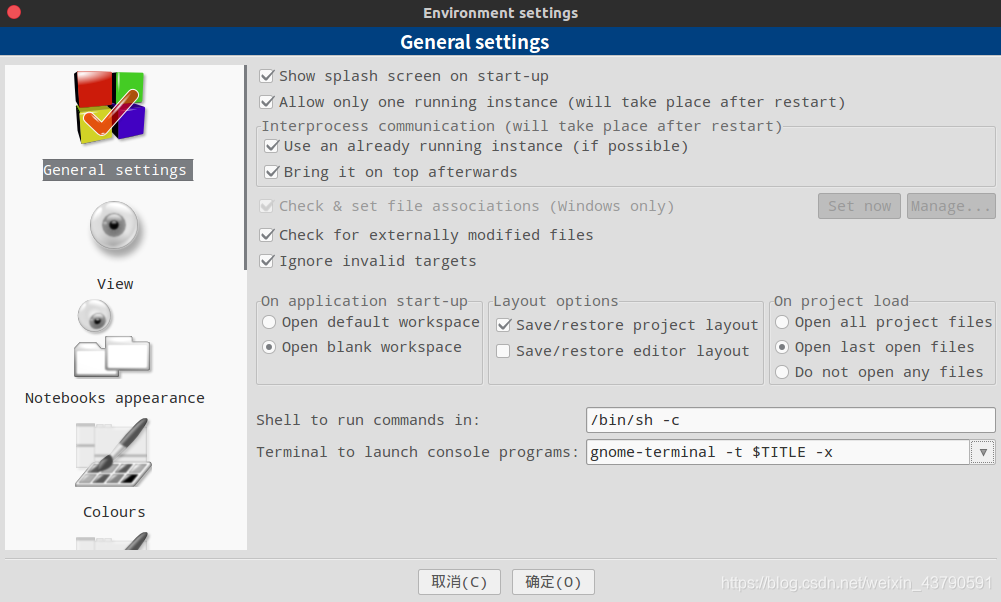Click the partially visible icon below Colours
1001x602 pixels.
click(x=113, y=541)
